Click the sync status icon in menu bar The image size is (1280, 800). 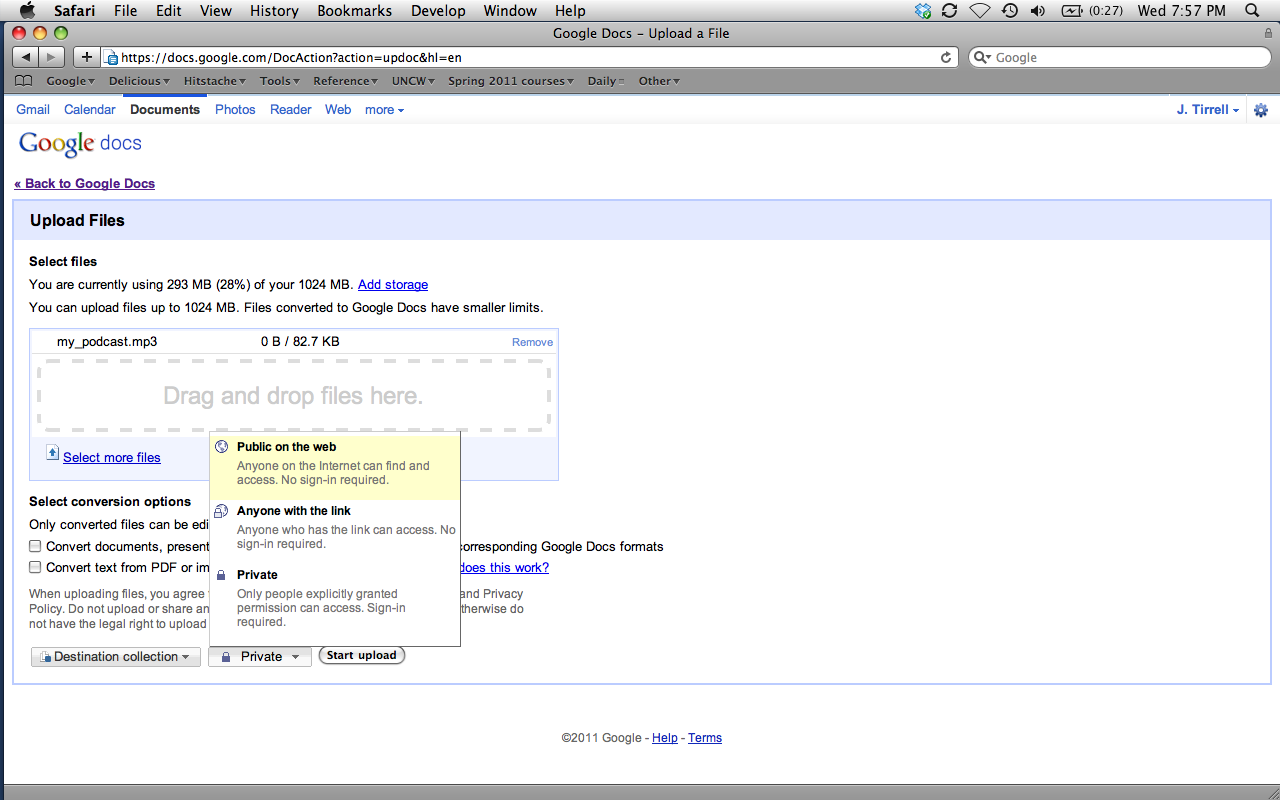pyautogui.click(x=950, y=11)
